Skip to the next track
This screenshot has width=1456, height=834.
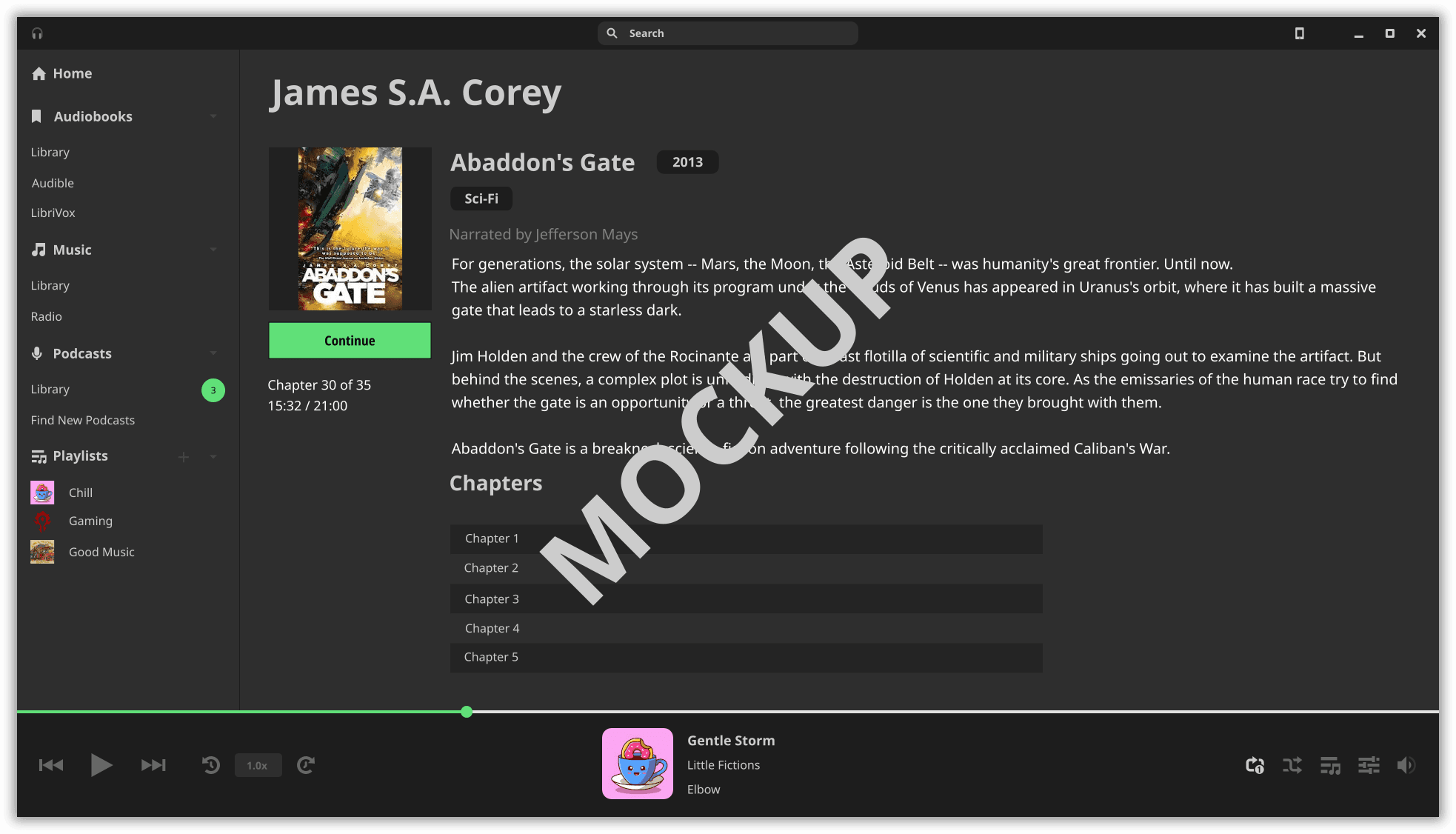tap(153, 765)
